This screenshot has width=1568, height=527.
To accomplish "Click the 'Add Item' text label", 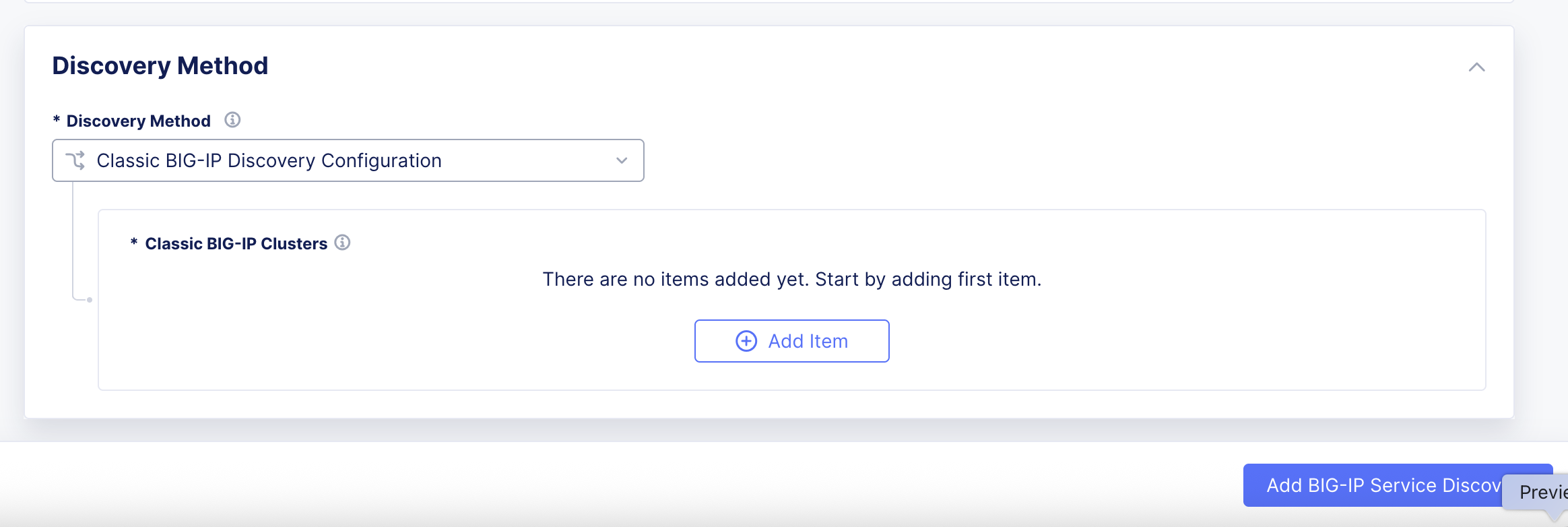I will (808, 341).
